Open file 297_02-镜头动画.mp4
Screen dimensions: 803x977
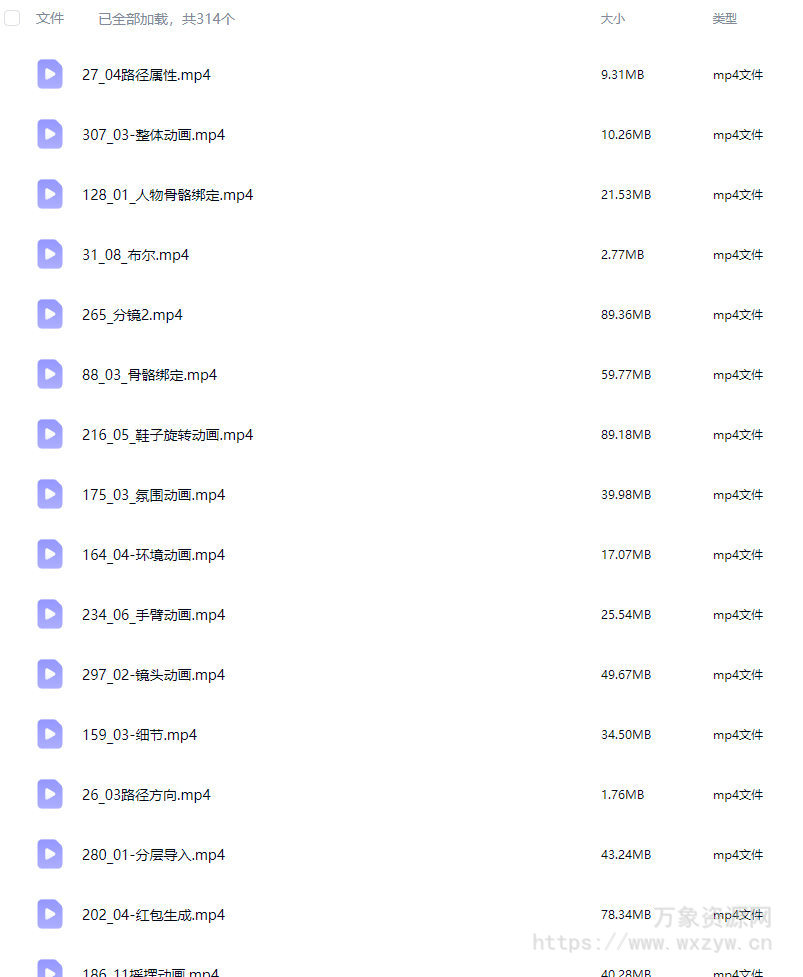coord(153,674)
